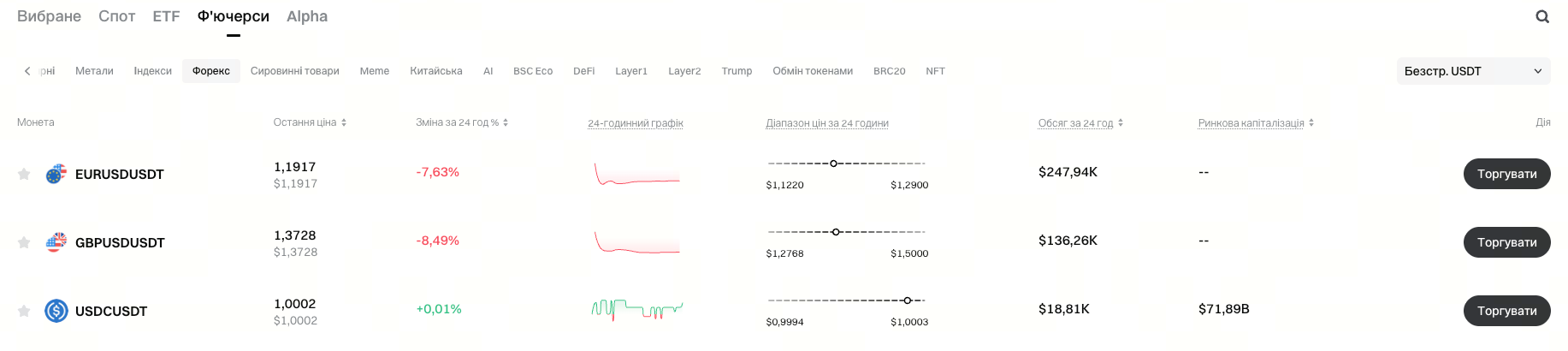Toggle favorite star for GBPUSDUSDT
The height and width of the screenshot is (351, 1568).
click(24, 242)
